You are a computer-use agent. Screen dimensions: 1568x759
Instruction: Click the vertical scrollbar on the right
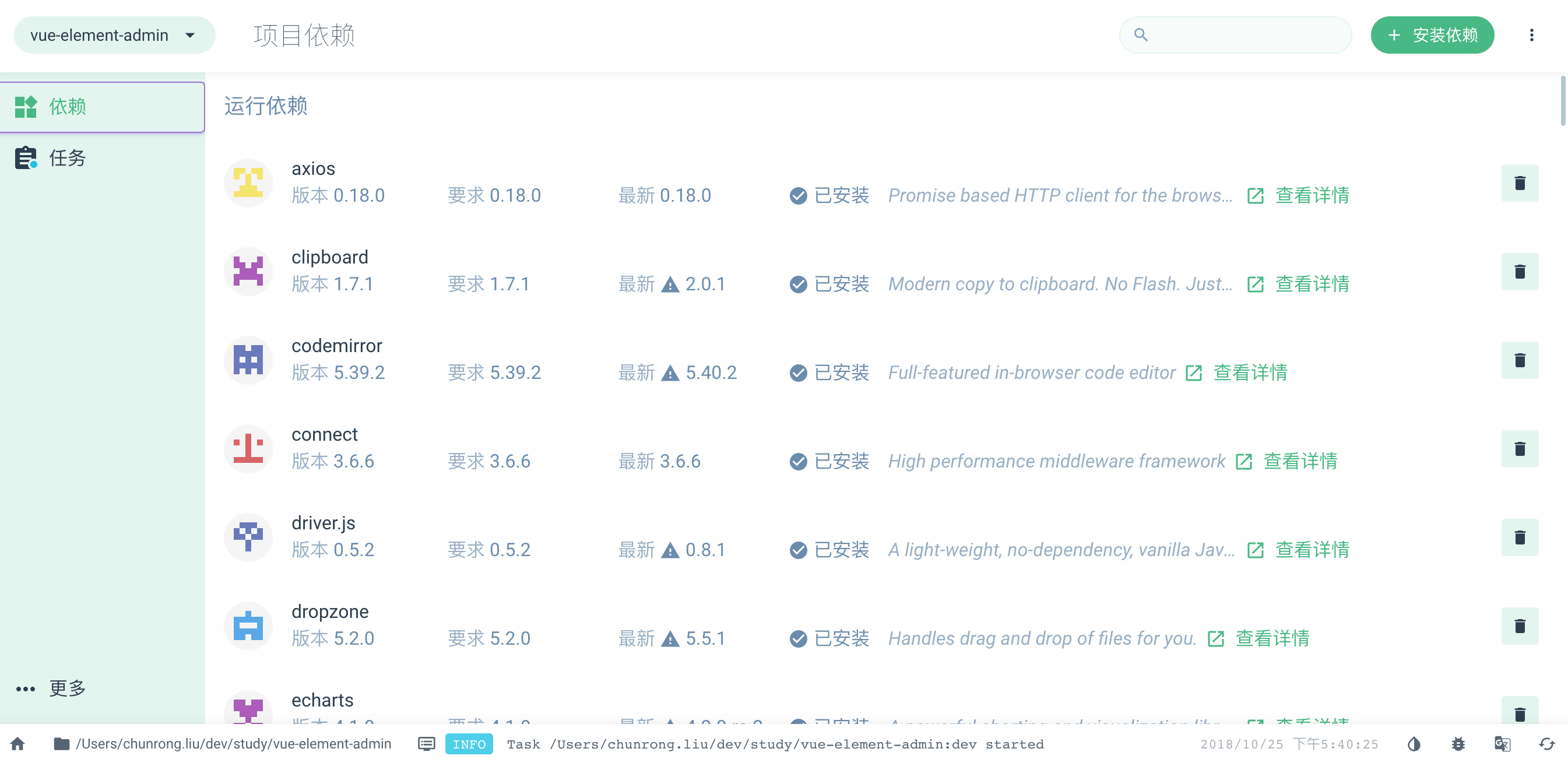(1563, 100)
